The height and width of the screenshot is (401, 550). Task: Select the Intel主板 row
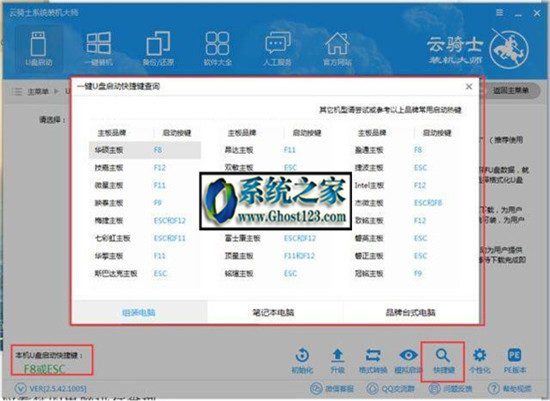405,185
